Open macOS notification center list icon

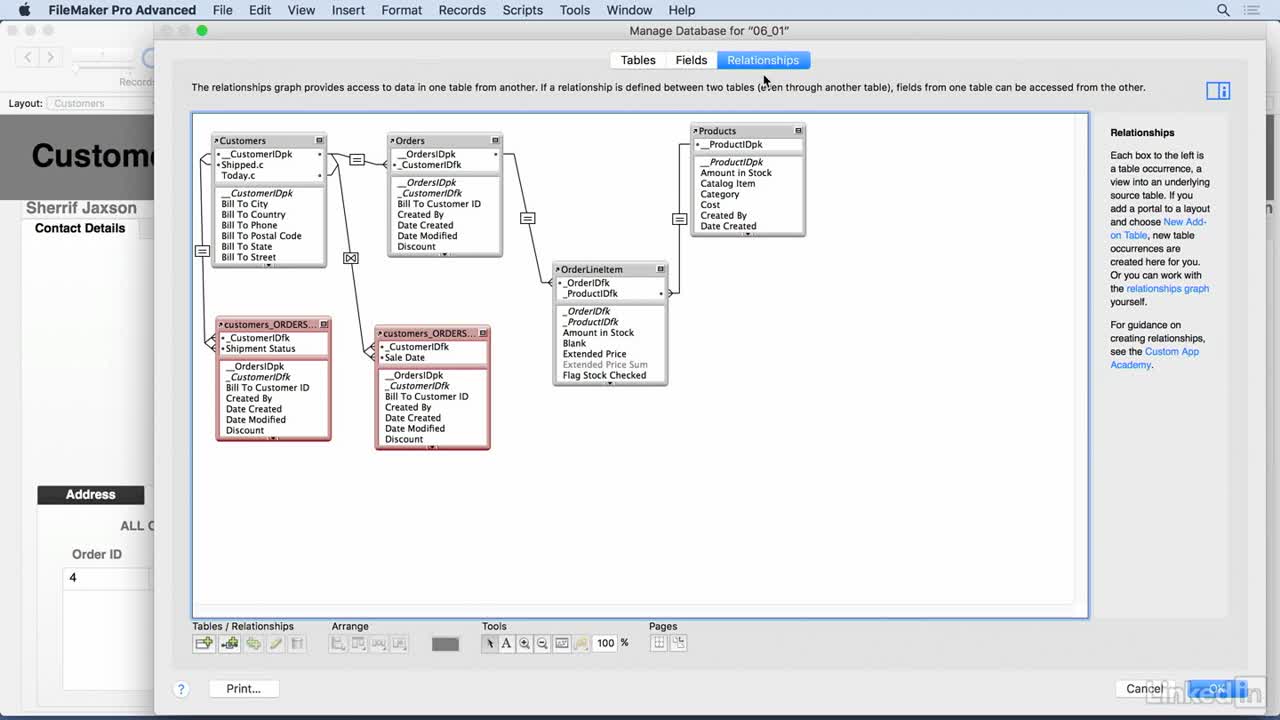1253,10
